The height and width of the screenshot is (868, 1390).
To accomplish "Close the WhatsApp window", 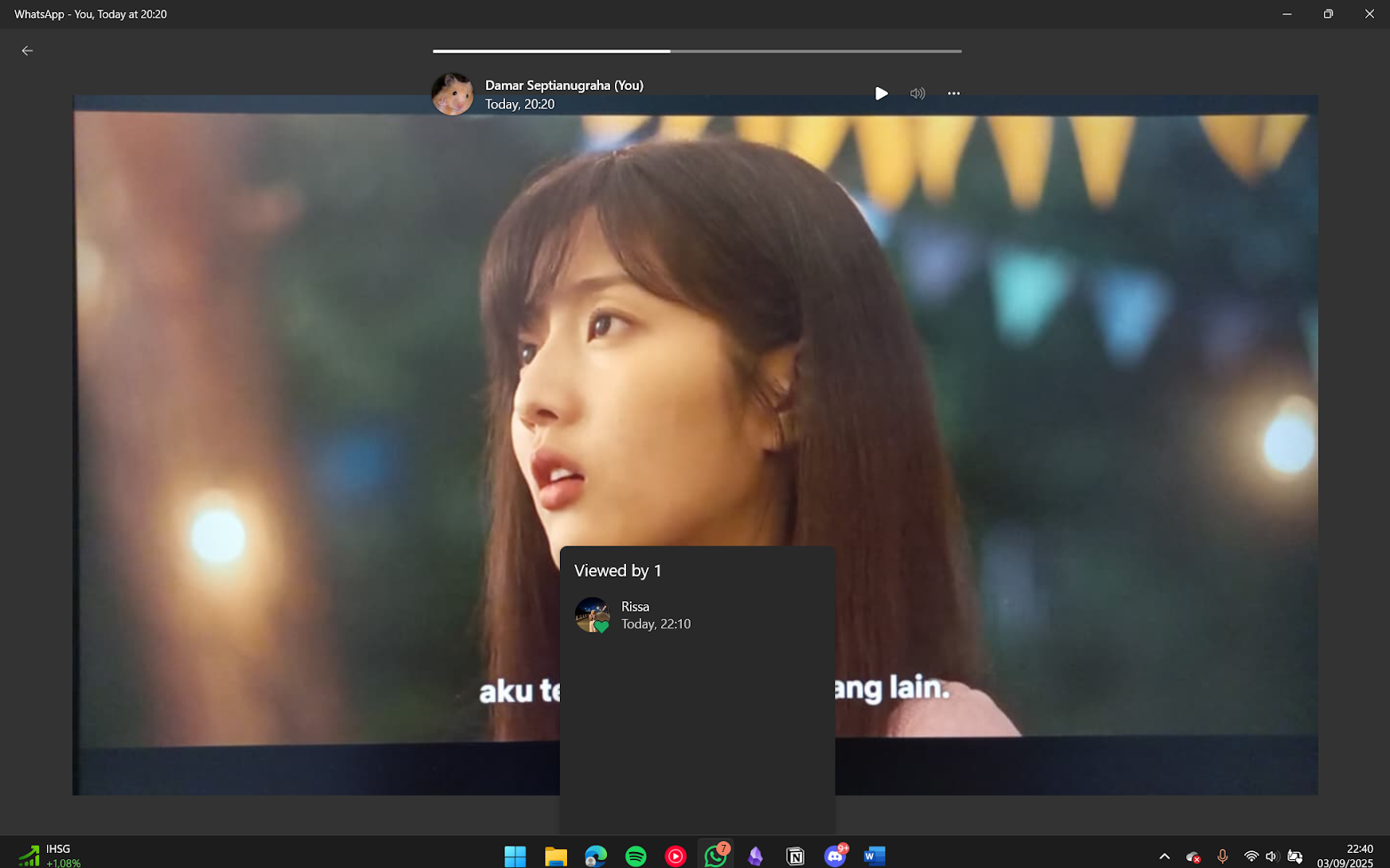I will coord(1369,14).
